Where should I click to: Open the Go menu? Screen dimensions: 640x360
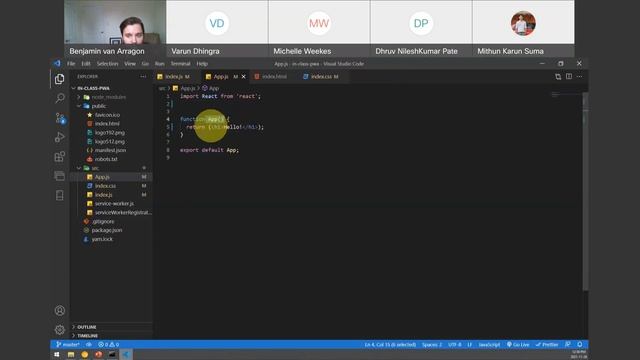(145, 64)
